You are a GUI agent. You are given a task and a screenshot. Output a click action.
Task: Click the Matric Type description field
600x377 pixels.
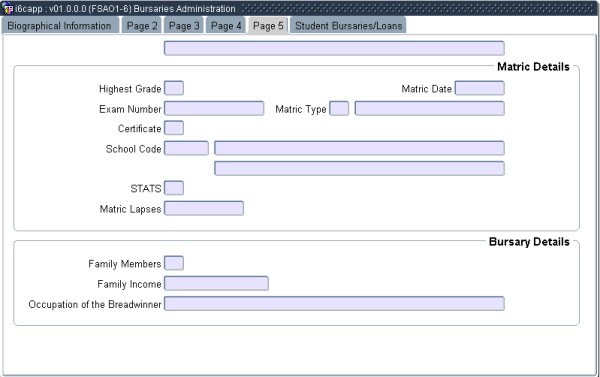click(x=429, y=108)
